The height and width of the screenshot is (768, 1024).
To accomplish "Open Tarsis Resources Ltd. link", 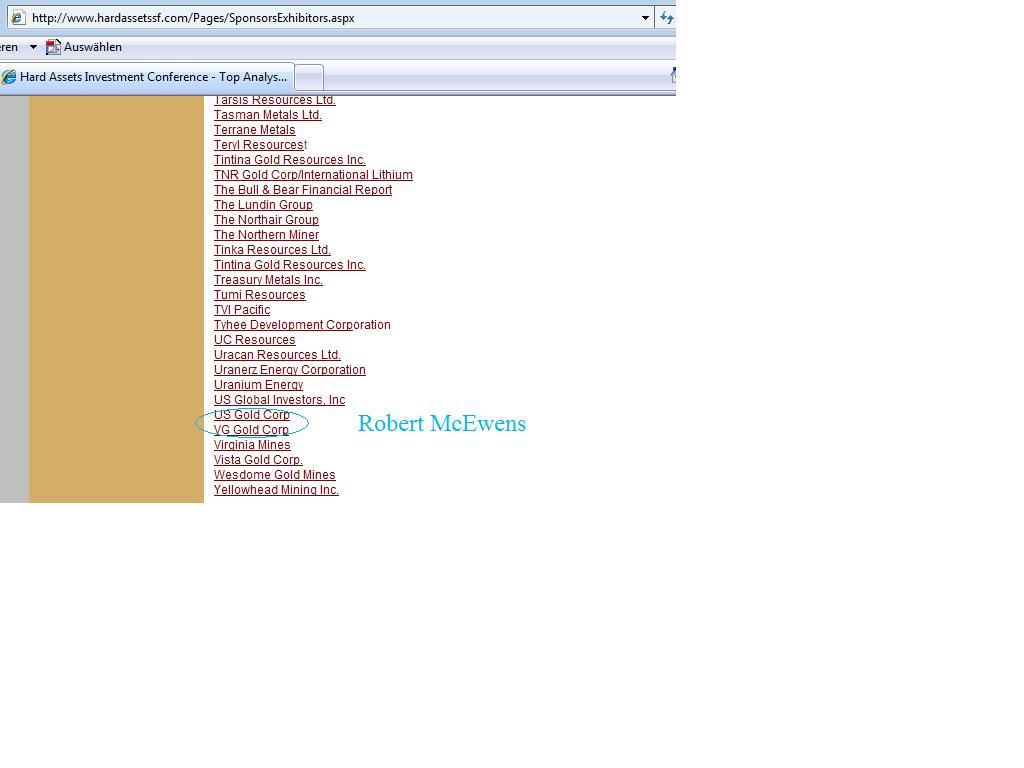I will [x=274, y=100].
